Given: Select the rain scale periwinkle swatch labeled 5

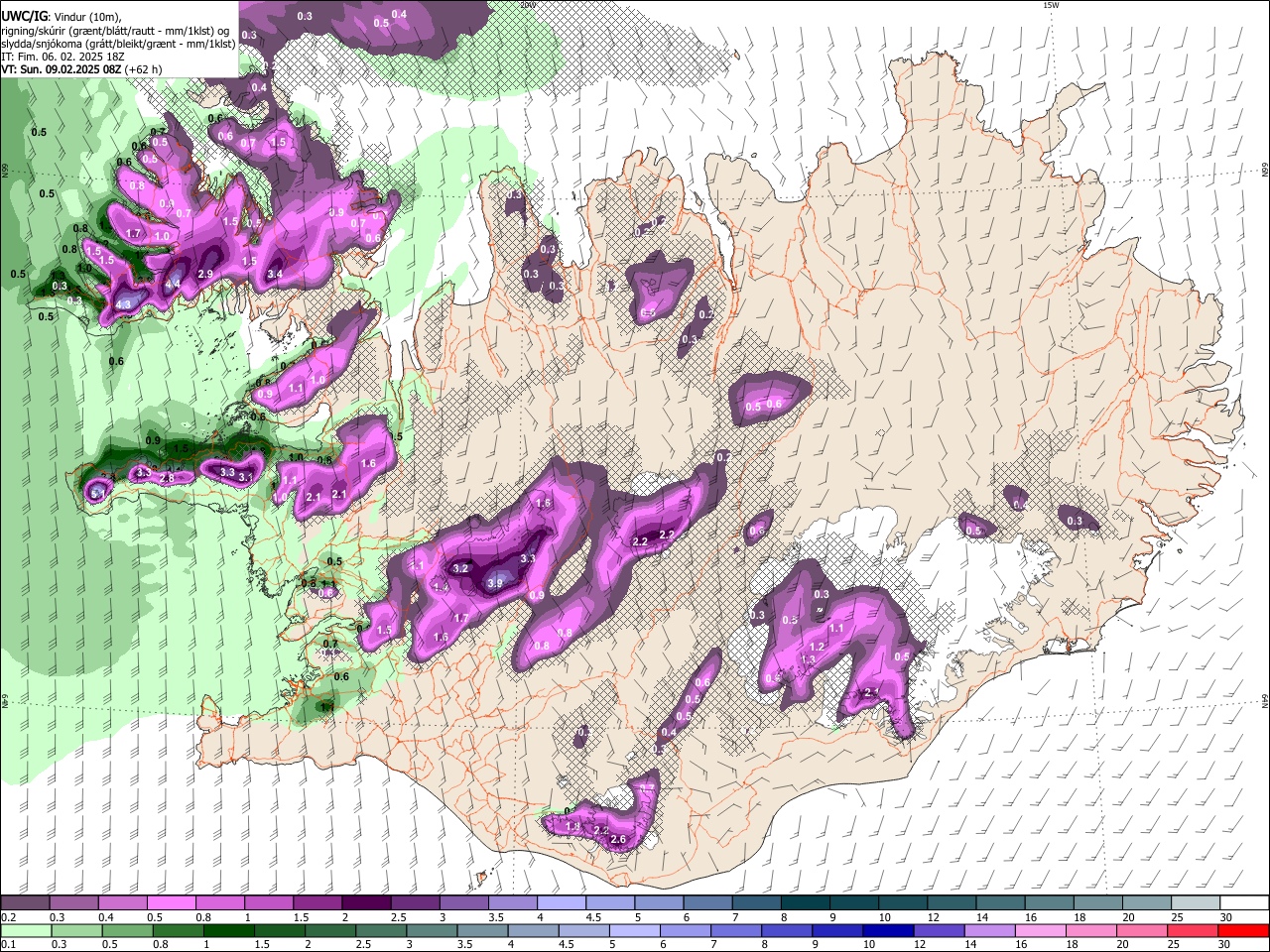Looking at the screenshot, I should click(x=635, y=930).
